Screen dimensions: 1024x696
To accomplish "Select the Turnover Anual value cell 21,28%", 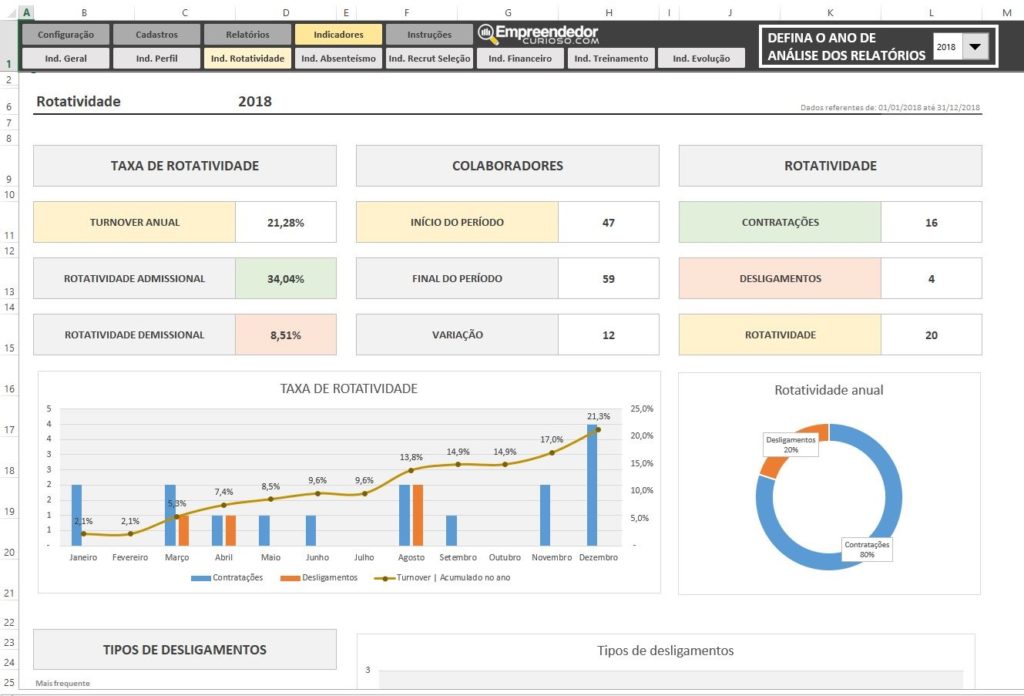I will click(x=286, y=222).
